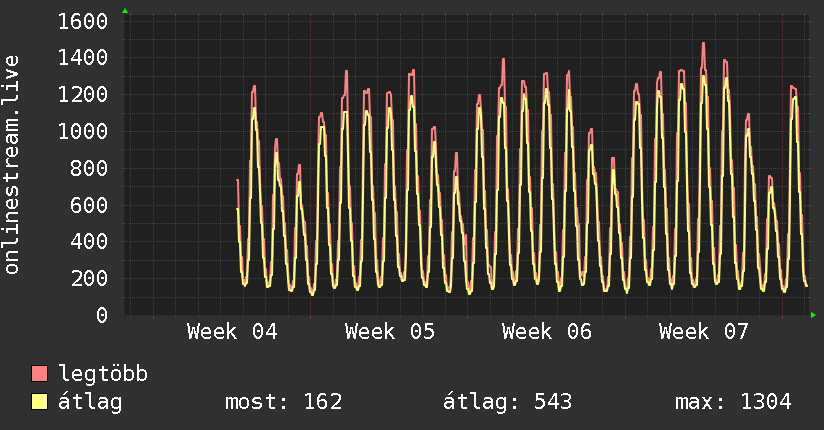Image resolution: width=824 pixels, height=430 pixels.
Task: Click the 'most: 162' statistic
Action: pyautogui.click(x=283, y=402)
